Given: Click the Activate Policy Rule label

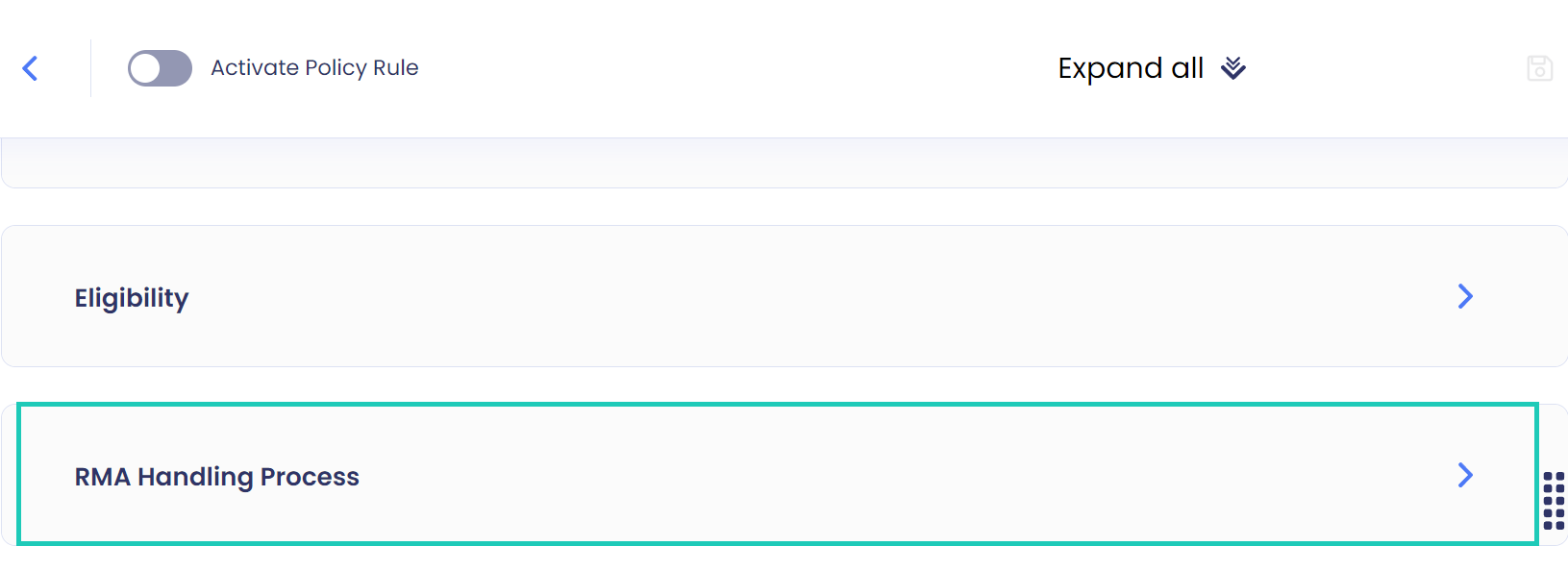Looking at the screenshot, I should [x=314, y=68].
